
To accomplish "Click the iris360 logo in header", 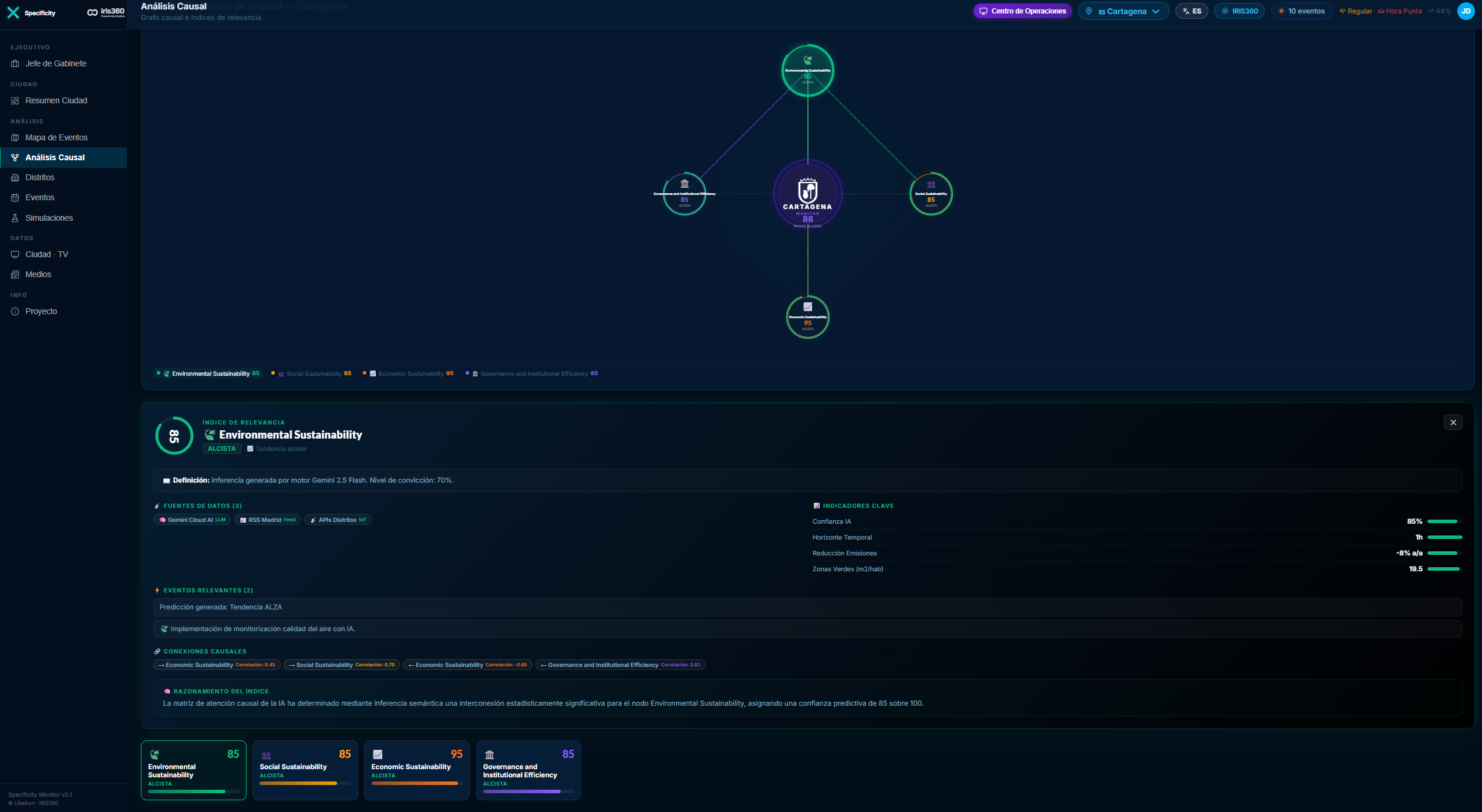I will 106,12.
